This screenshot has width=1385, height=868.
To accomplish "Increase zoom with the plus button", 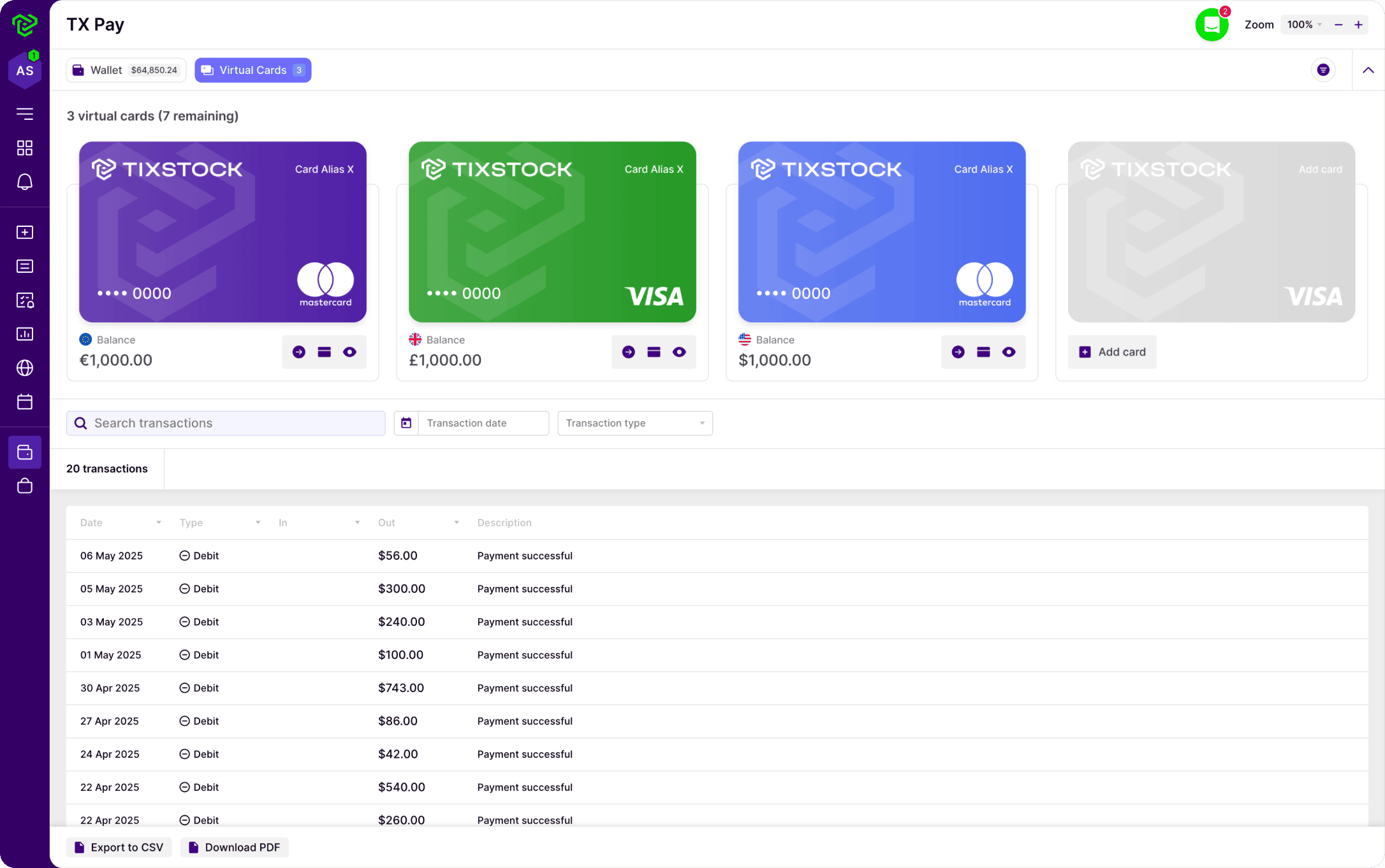I will [x=1359, y=25].
